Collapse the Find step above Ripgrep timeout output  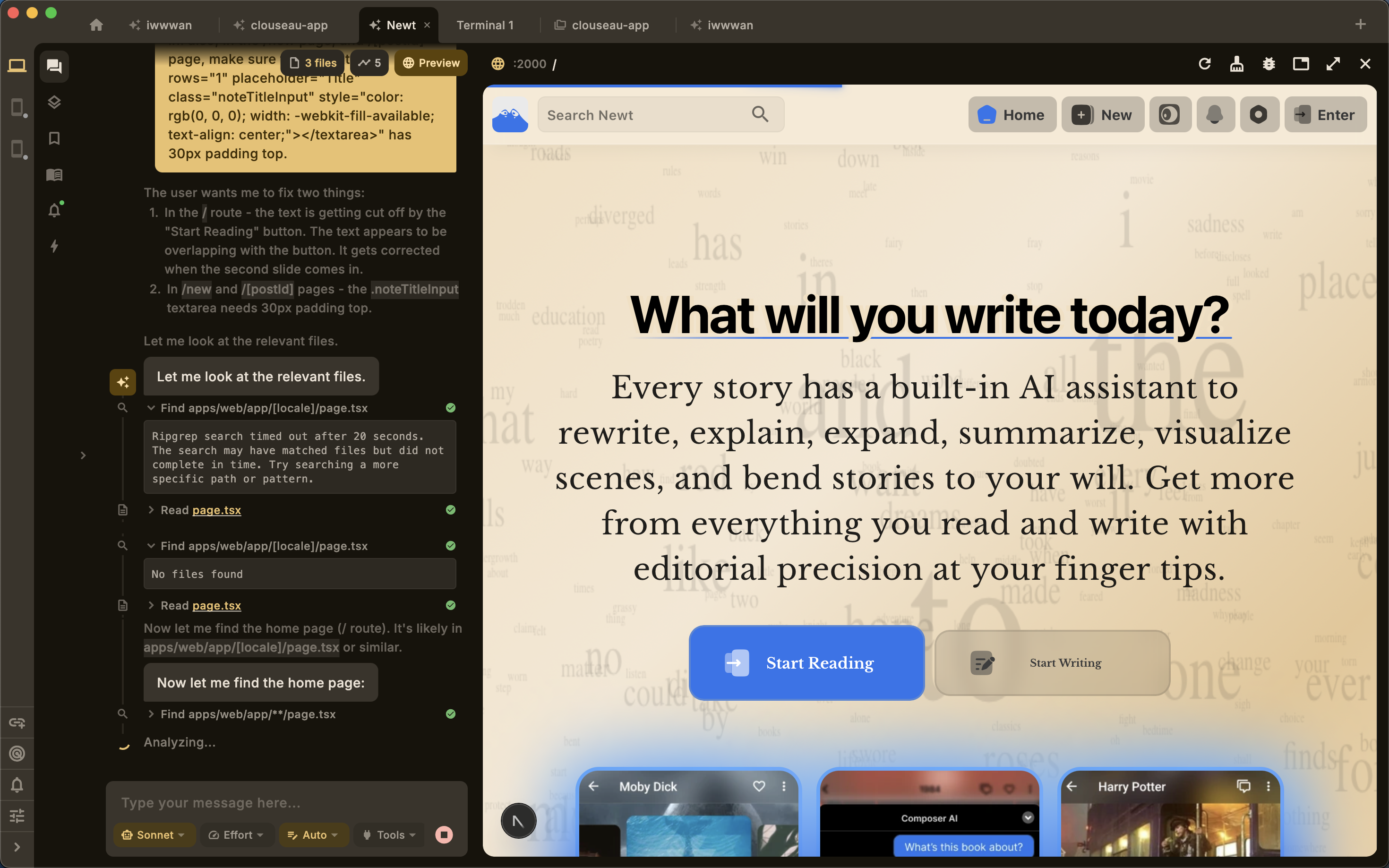point(151,408)
